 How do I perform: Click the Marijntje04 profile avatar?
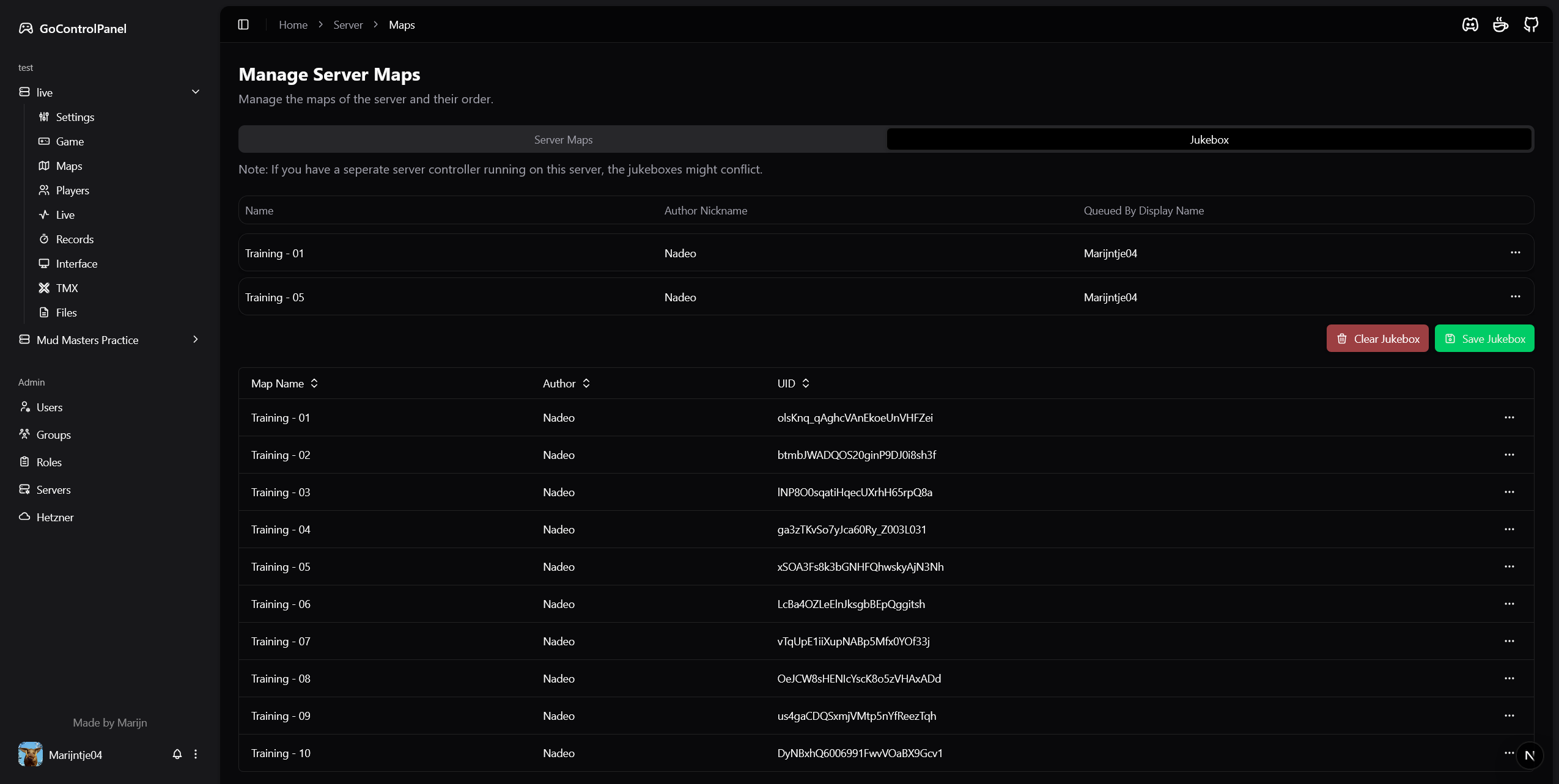(31, 754)
